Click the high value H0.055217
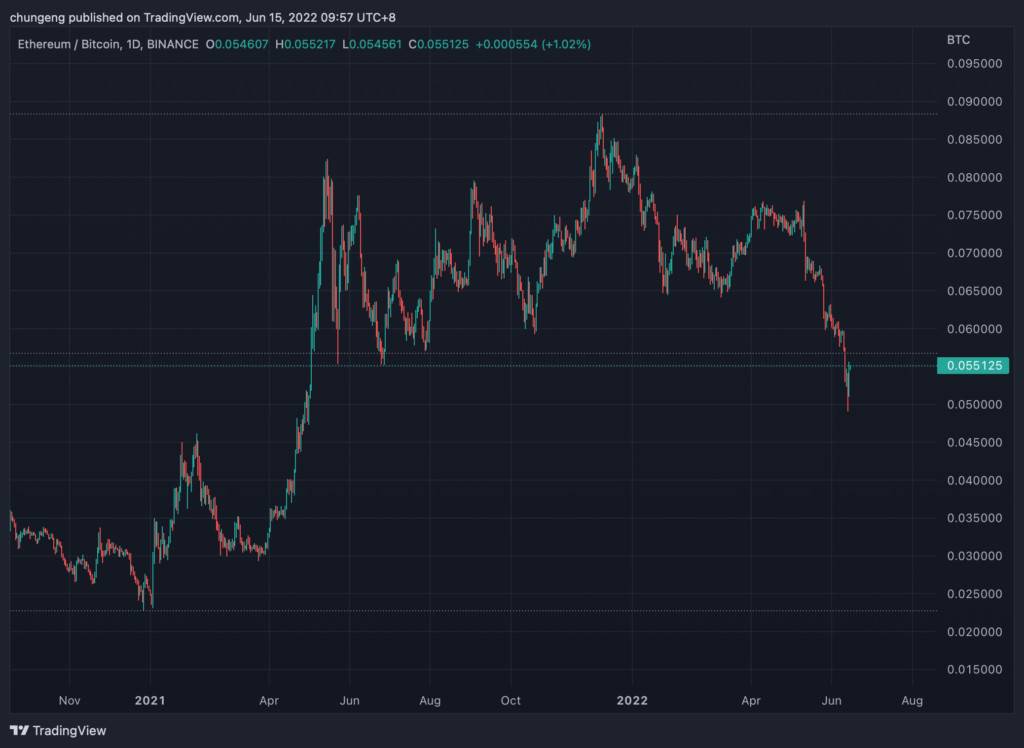 coord(305,44)
